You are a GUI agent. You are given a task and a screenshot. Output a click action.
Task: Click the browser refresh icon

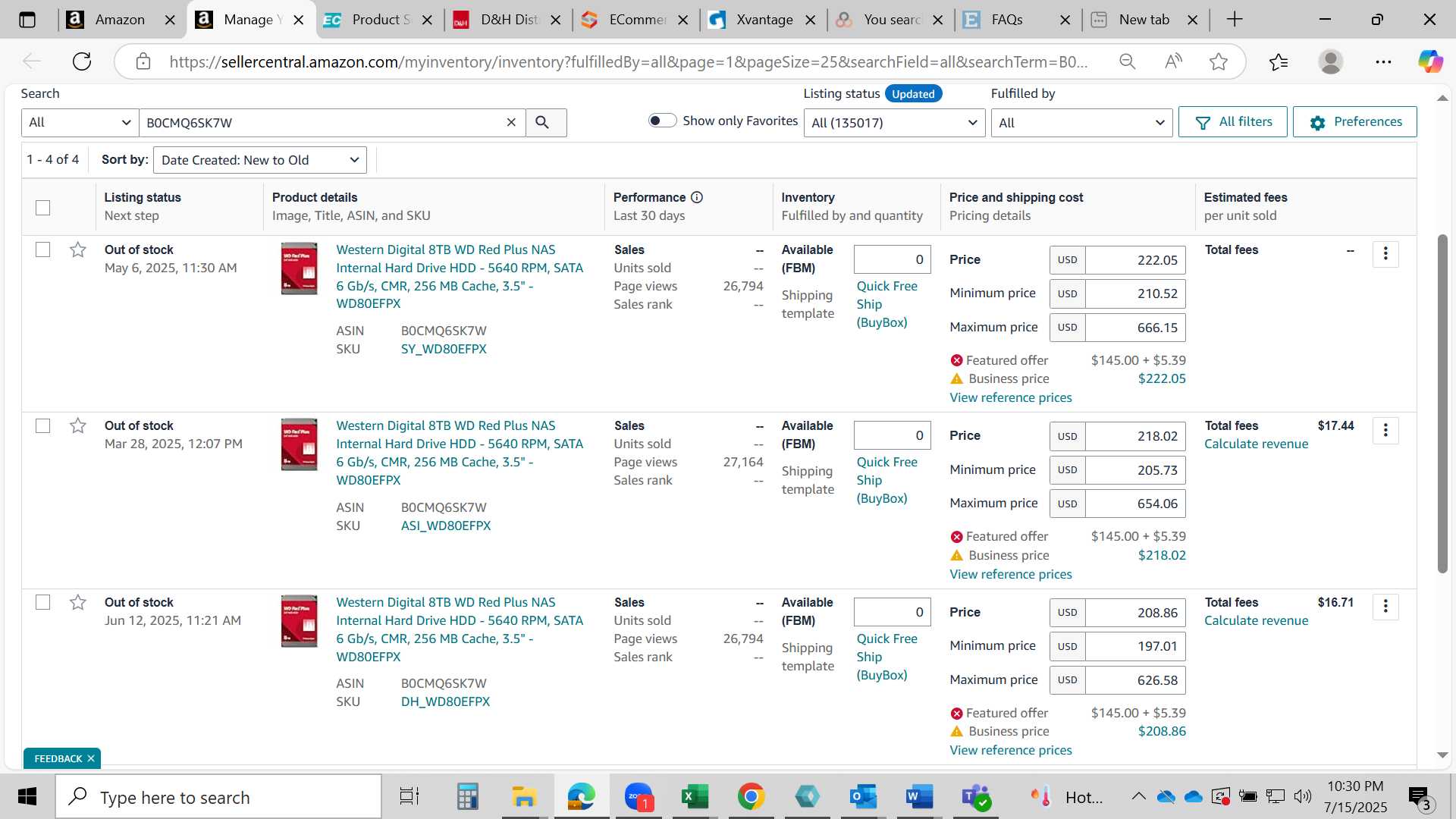click(x=82, y=61)
